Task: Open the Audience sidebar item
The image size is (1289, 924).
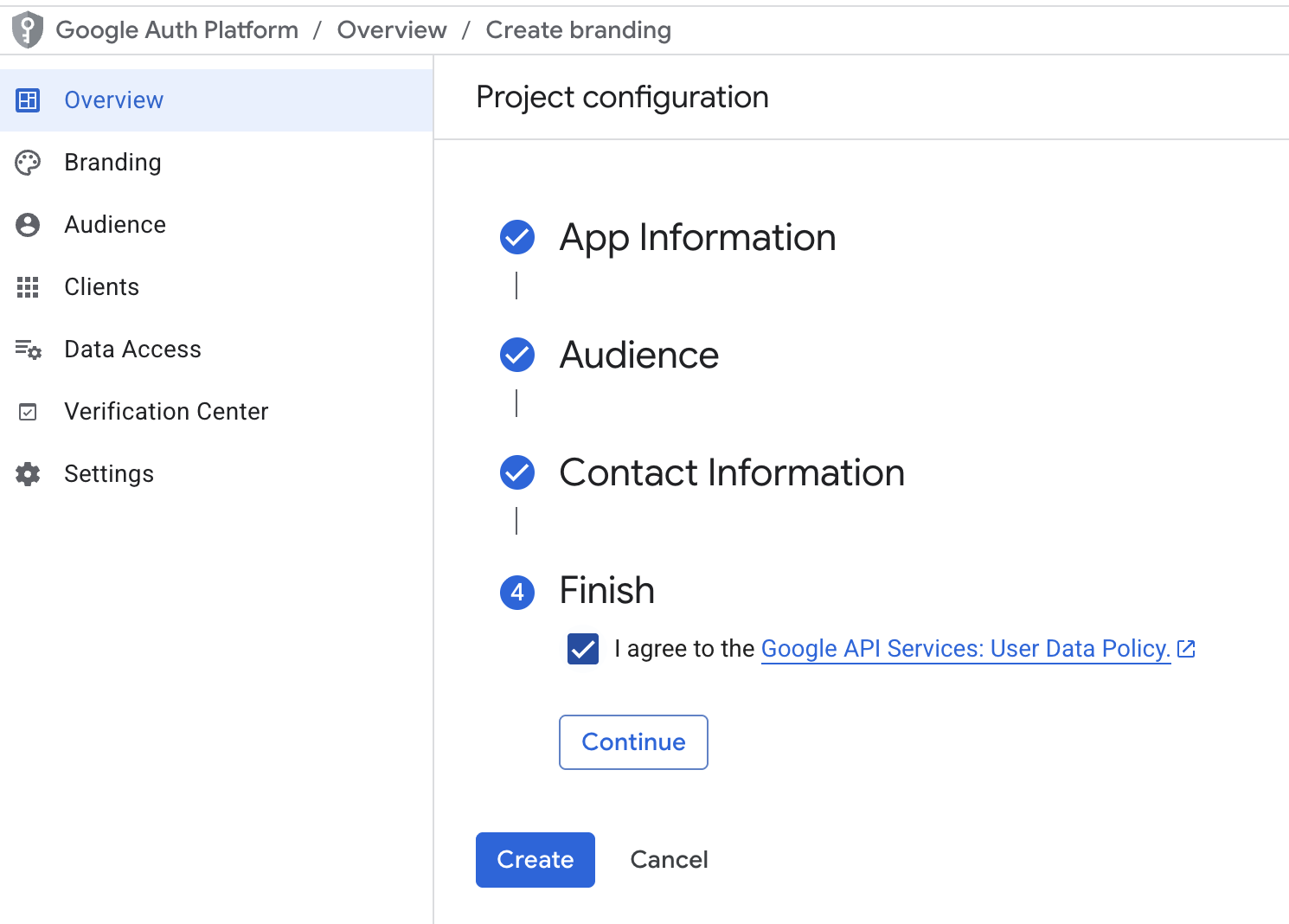Action: pos(216,225)
